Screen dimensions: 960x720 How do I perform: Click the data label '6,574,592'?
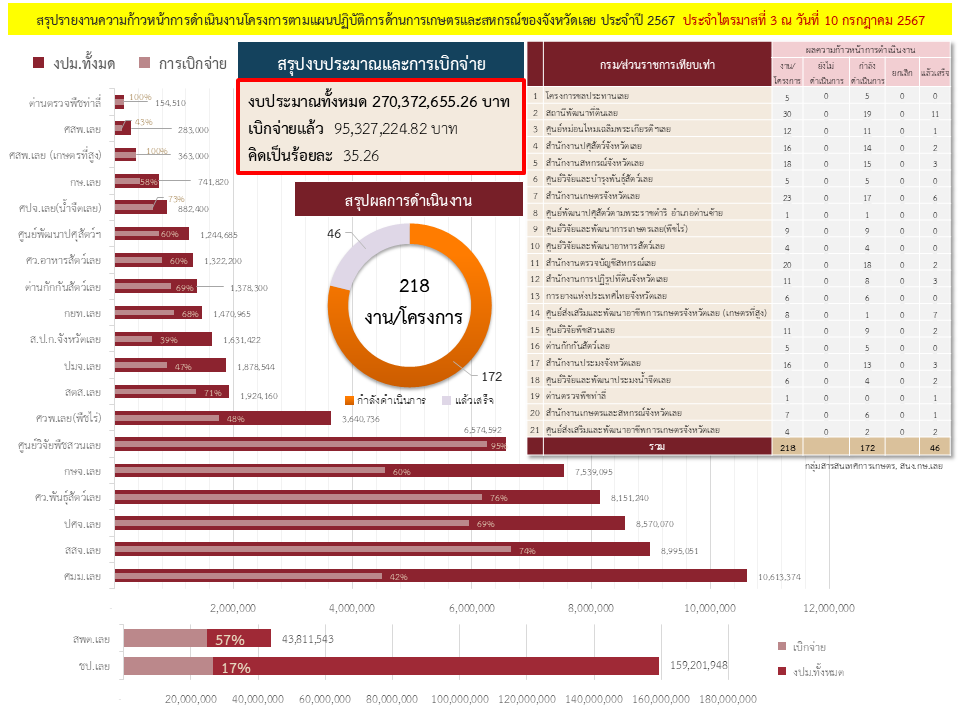click(482, 430)
